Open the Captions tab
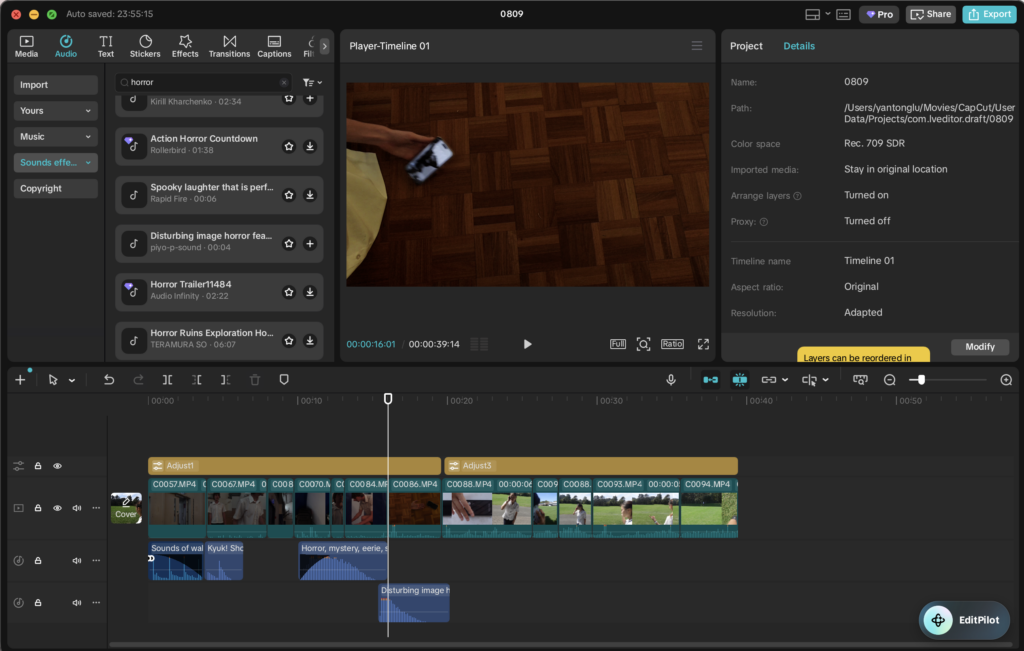 (274, 46)
